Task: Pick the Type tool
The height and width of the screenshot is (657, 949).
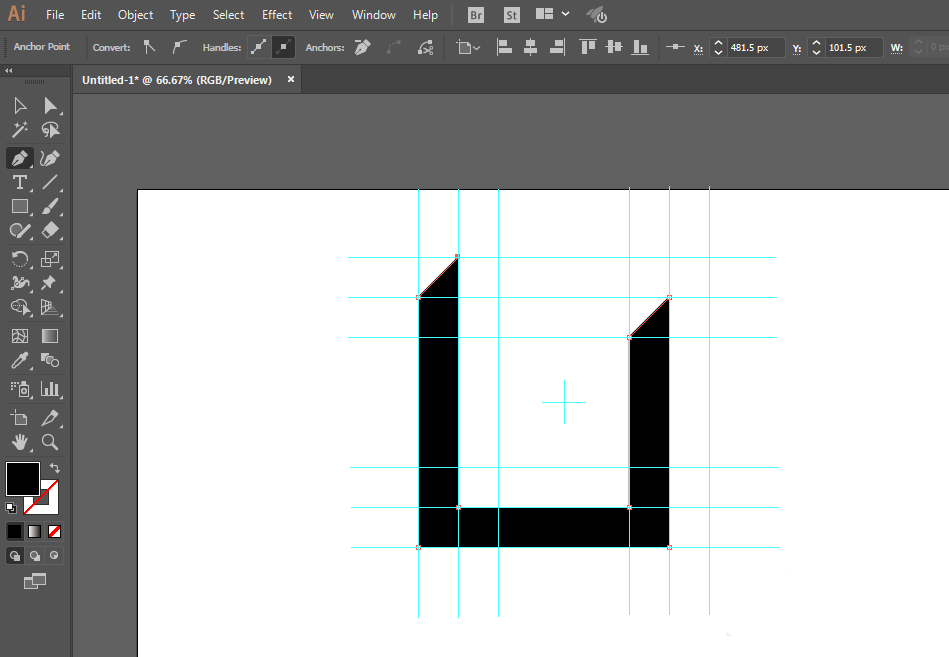Action: coord(19,182)
